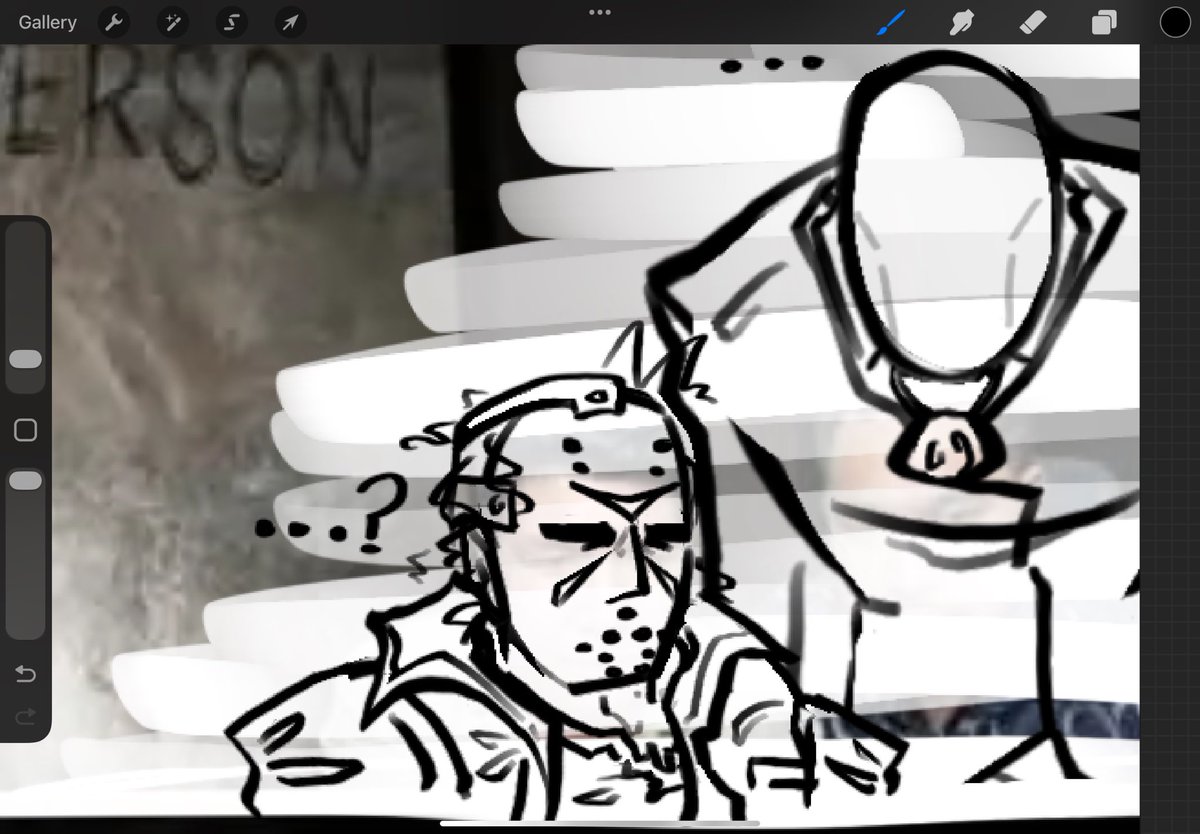The width and height of the screenshot is (1200, 834).
Task: Select the Smudge tool
Action: (962, 22)
